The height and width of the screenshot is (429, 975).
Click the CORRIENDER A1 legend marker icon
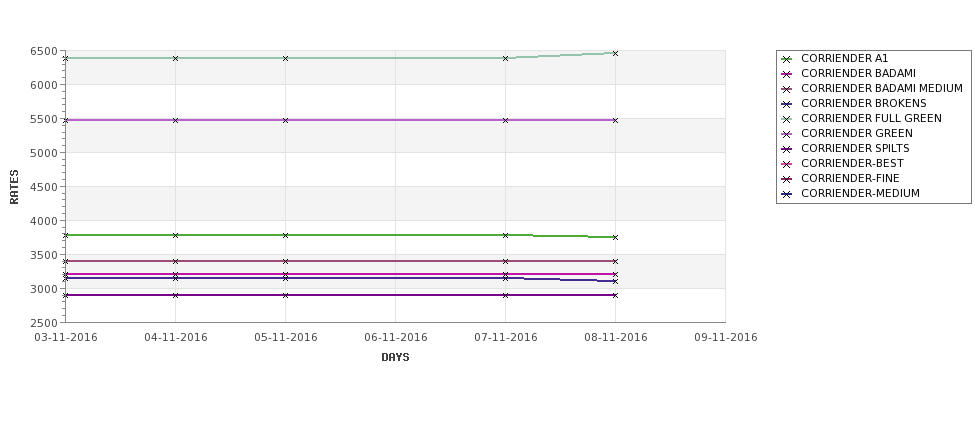point(787,59)
